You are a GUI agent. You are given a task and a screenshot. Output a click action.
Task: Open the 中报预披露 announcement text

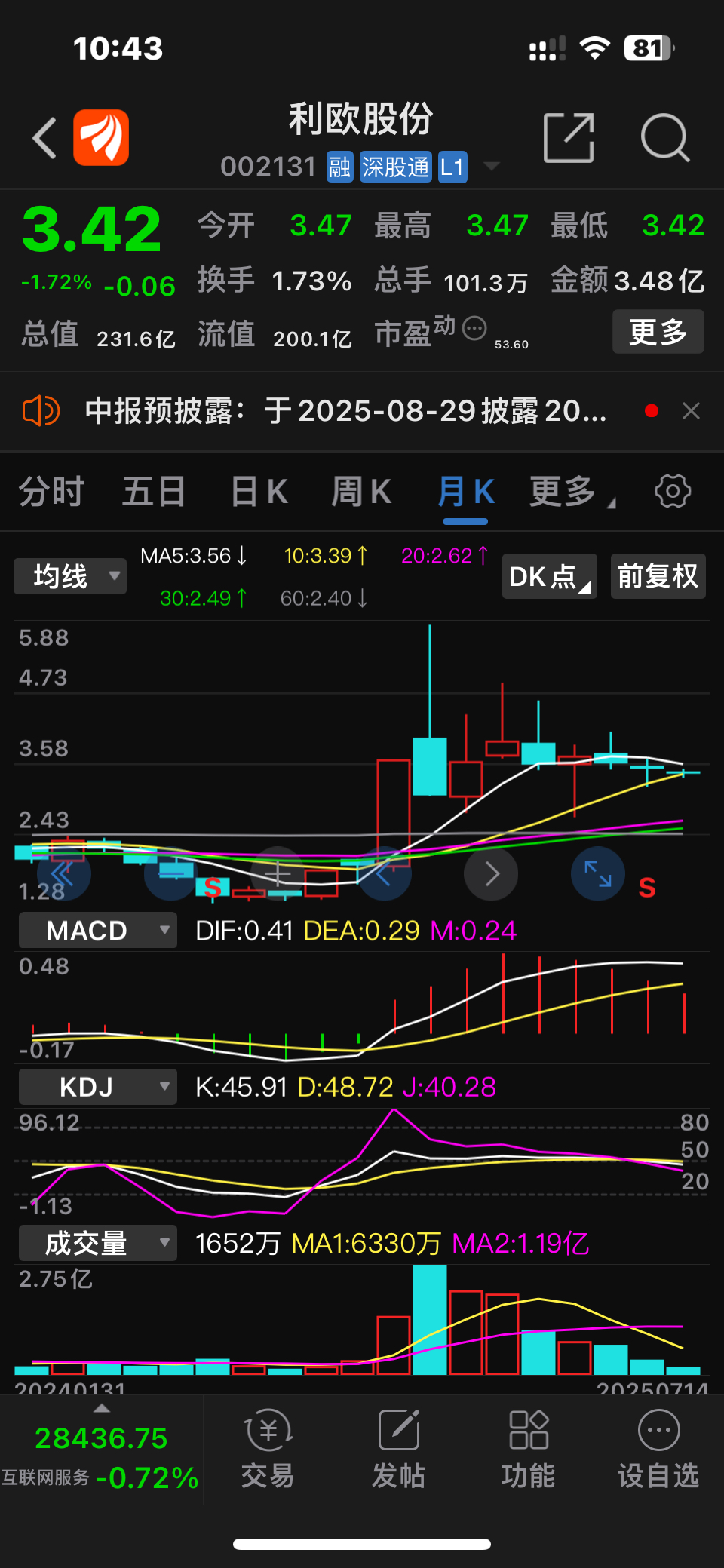[x=345, y=411]
